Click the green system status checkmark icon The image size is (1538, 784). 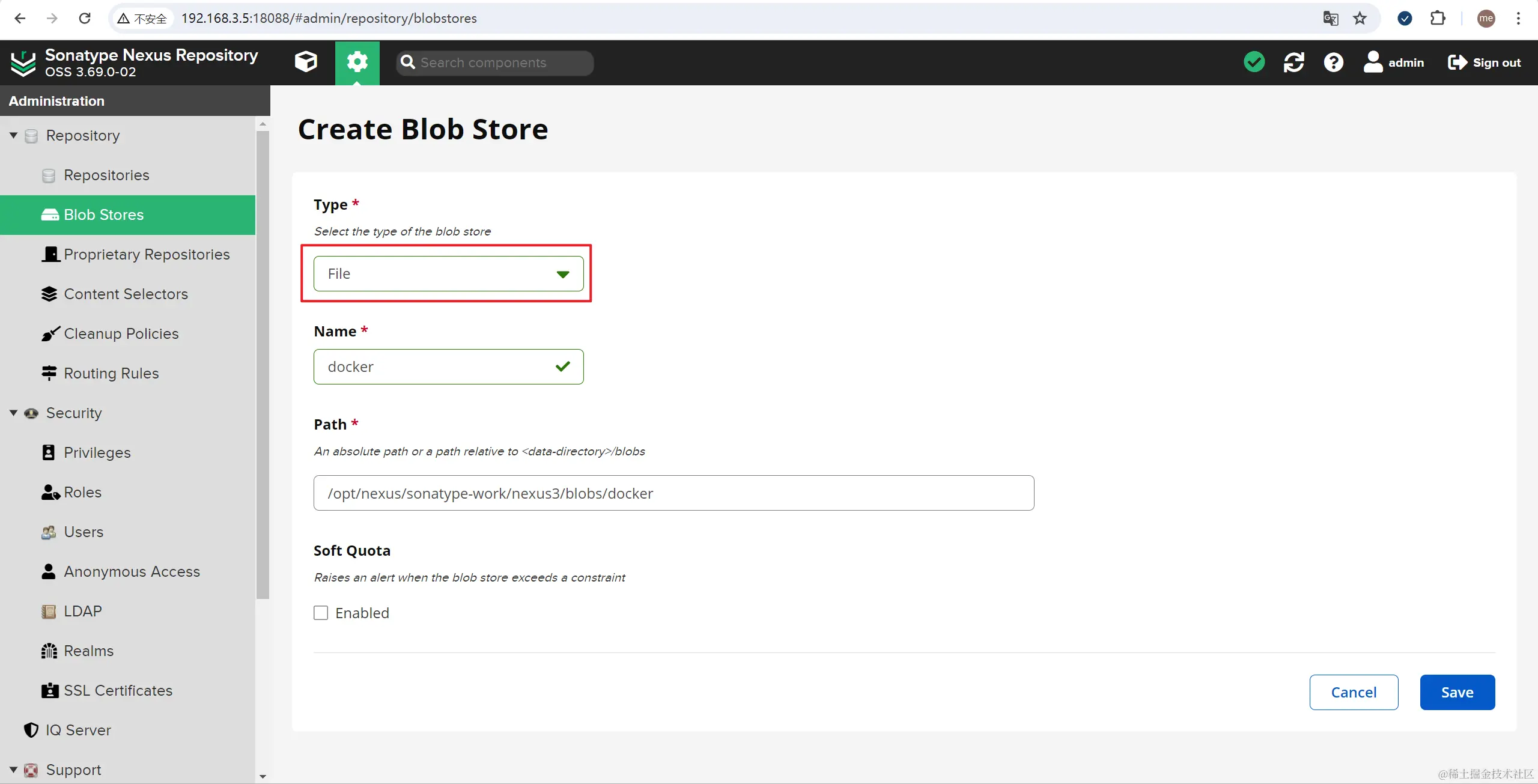pyautogui.click(x=1254, y=62)
